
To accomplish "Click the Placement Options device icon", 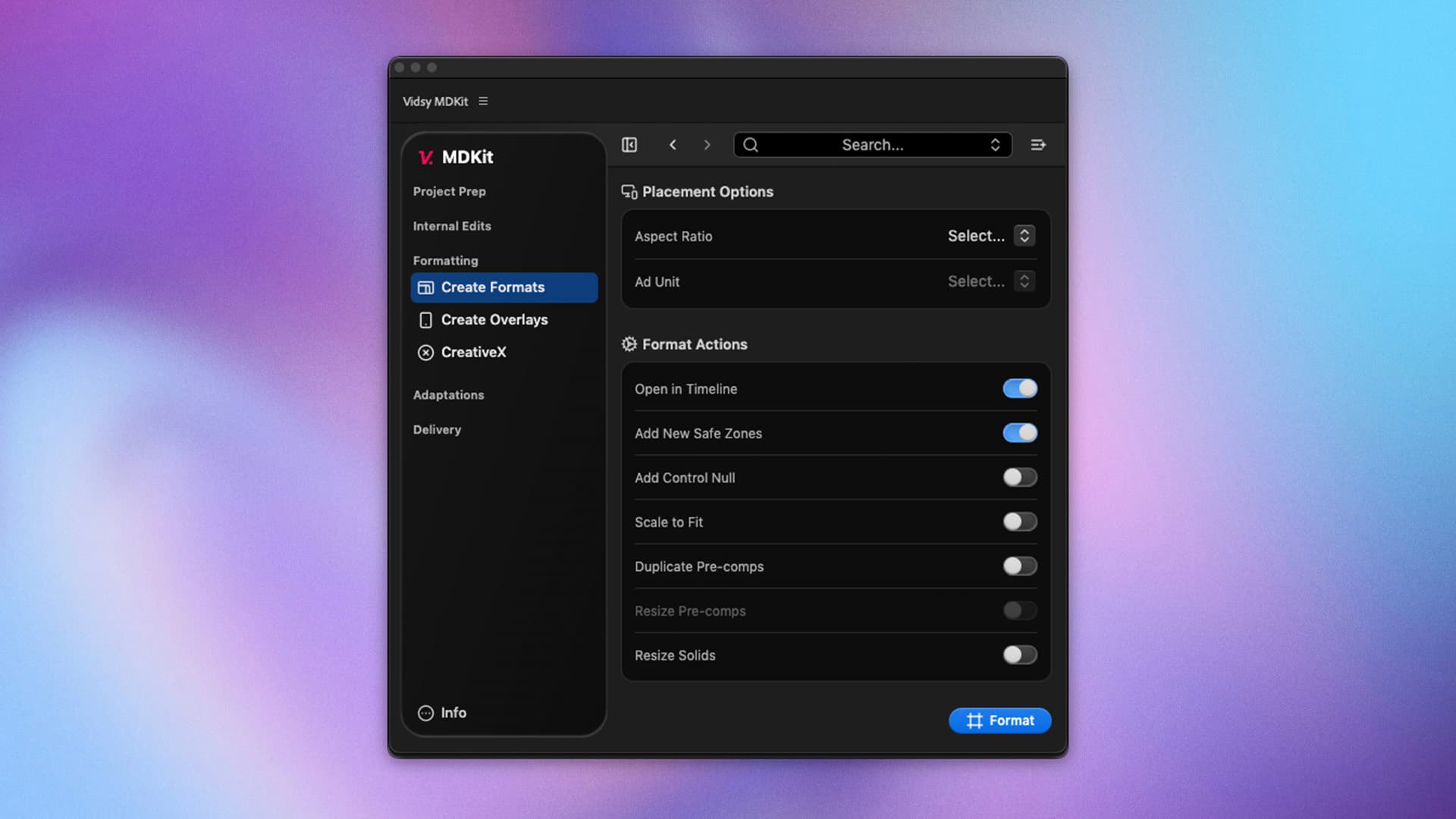I will [628, 192].
